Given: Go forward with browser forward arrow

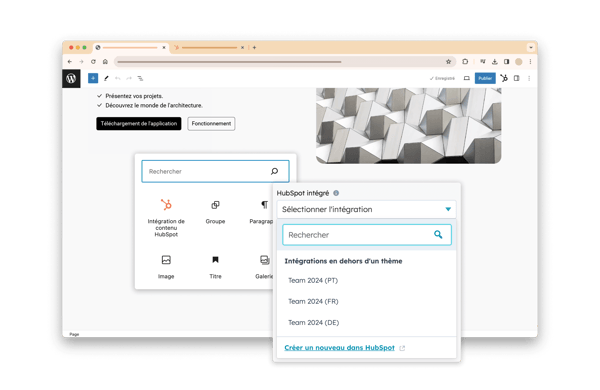Looking at the screenshot, I should pos(81,62).
